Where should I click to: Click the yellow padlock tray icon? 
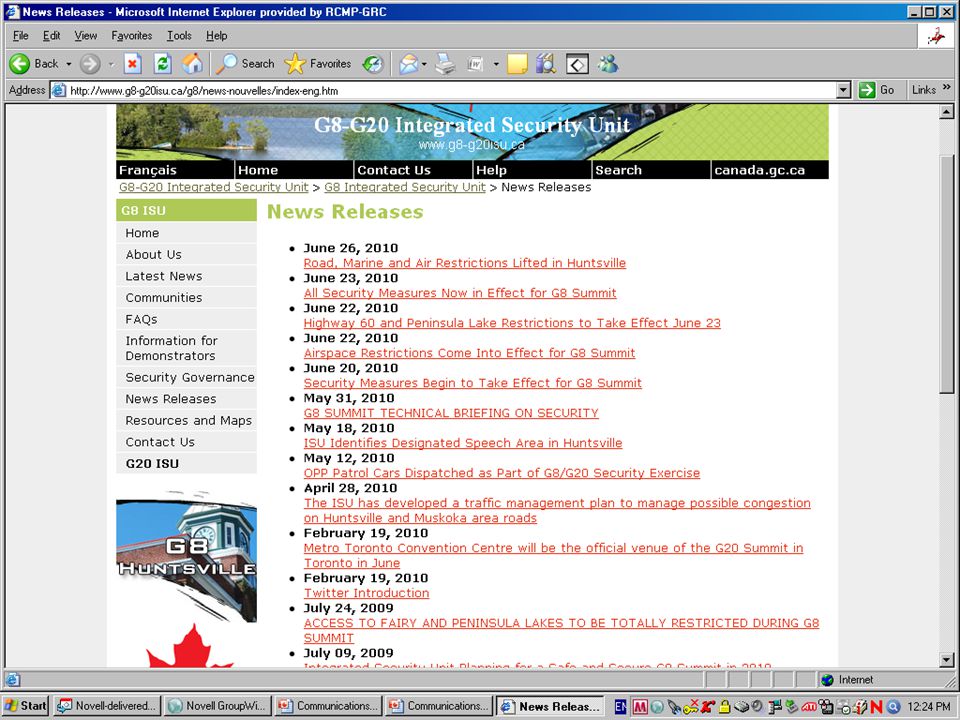click(x=724, y=707)
